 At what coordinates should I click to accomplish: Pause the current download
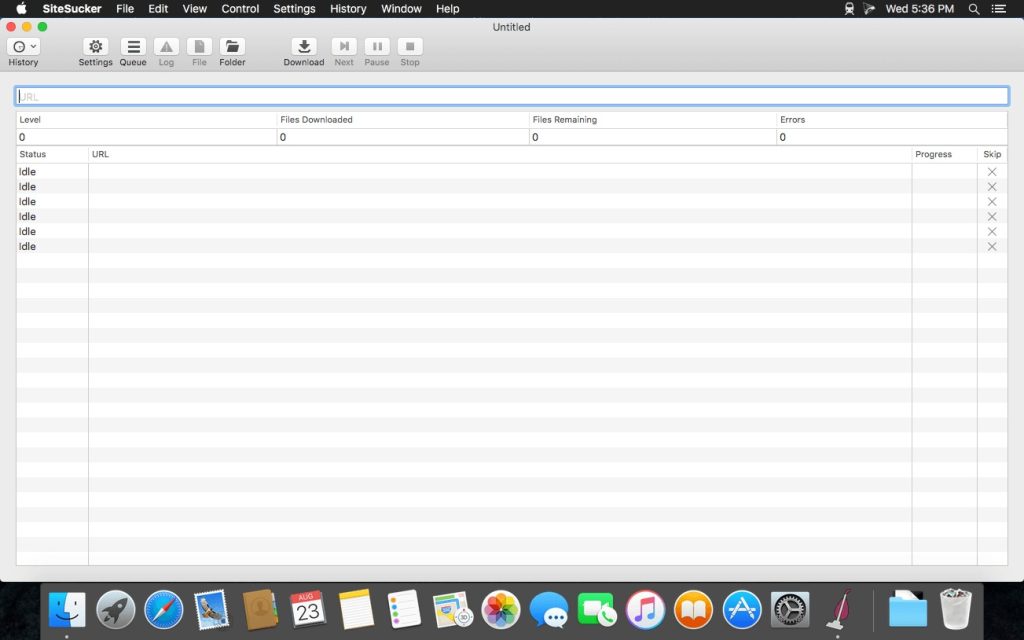tap(377, 47)
